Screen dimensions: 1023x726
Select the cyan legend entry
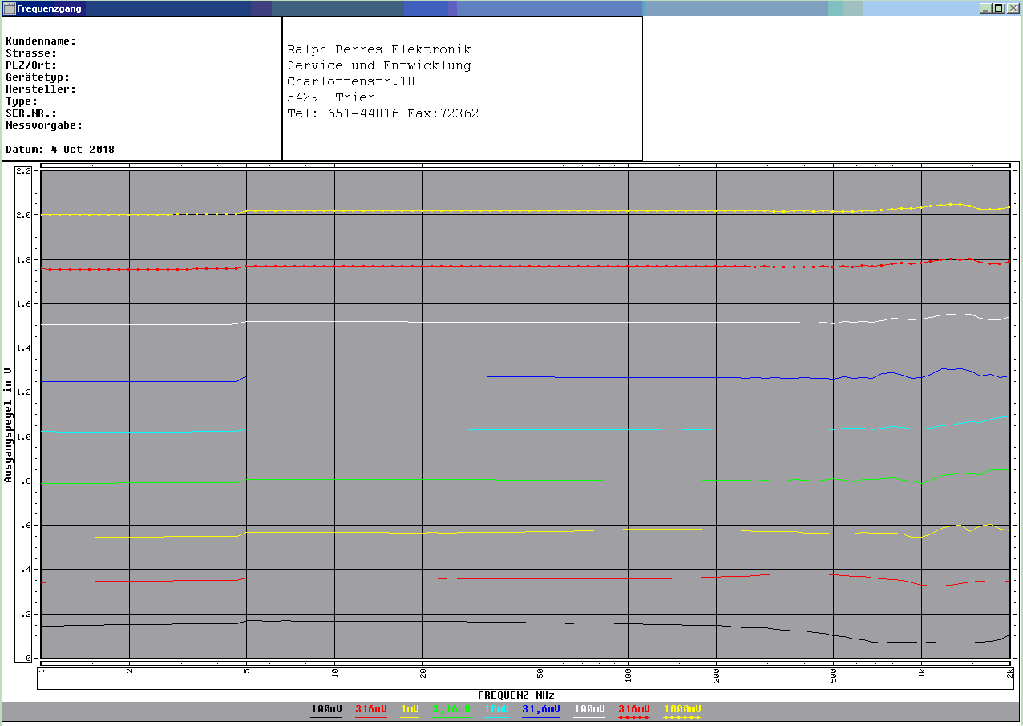[496, 711]
